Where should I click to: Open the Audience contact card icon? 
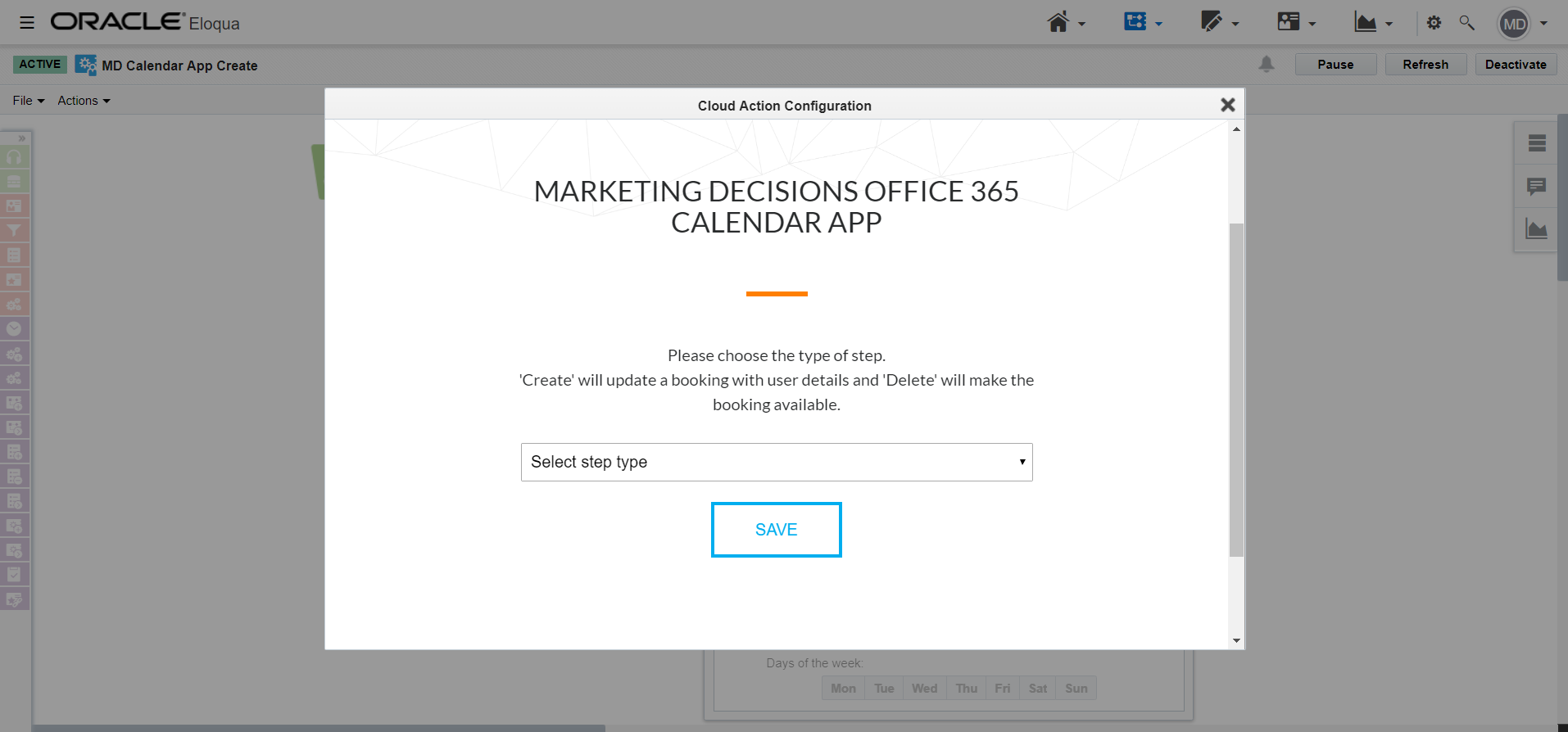(x=1289, y=22)
